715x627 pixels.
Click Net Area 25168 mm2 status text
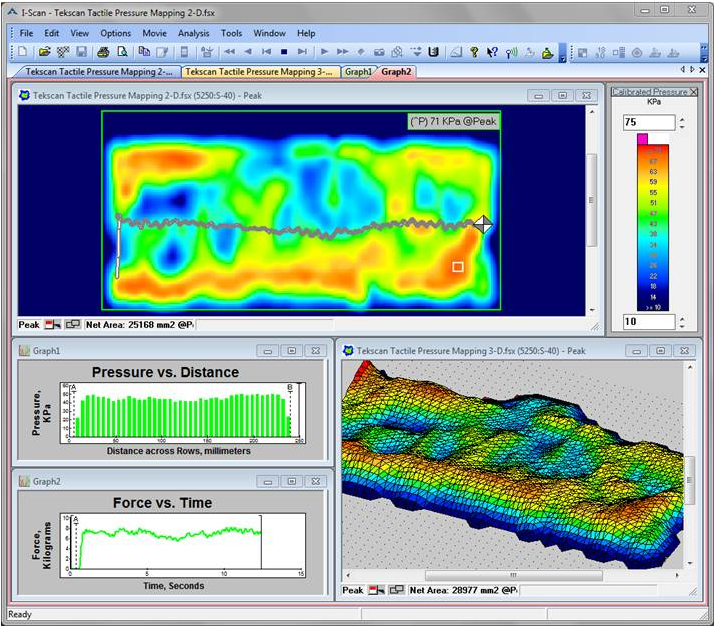(x=140, y=325)
